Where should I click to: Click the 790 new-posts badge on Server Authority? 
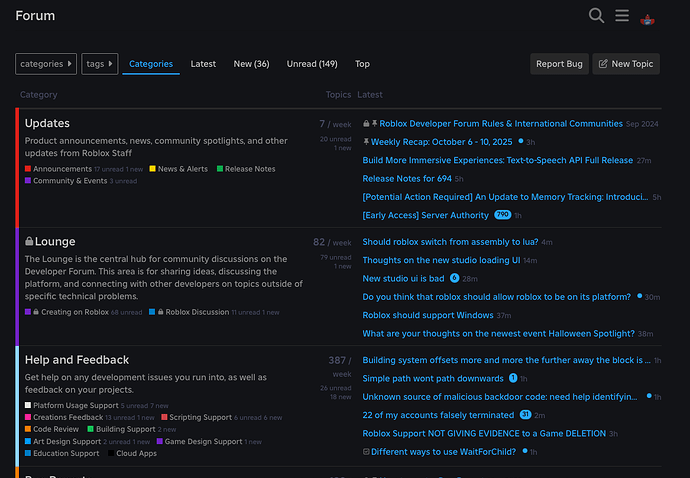(x=503, y=215)
